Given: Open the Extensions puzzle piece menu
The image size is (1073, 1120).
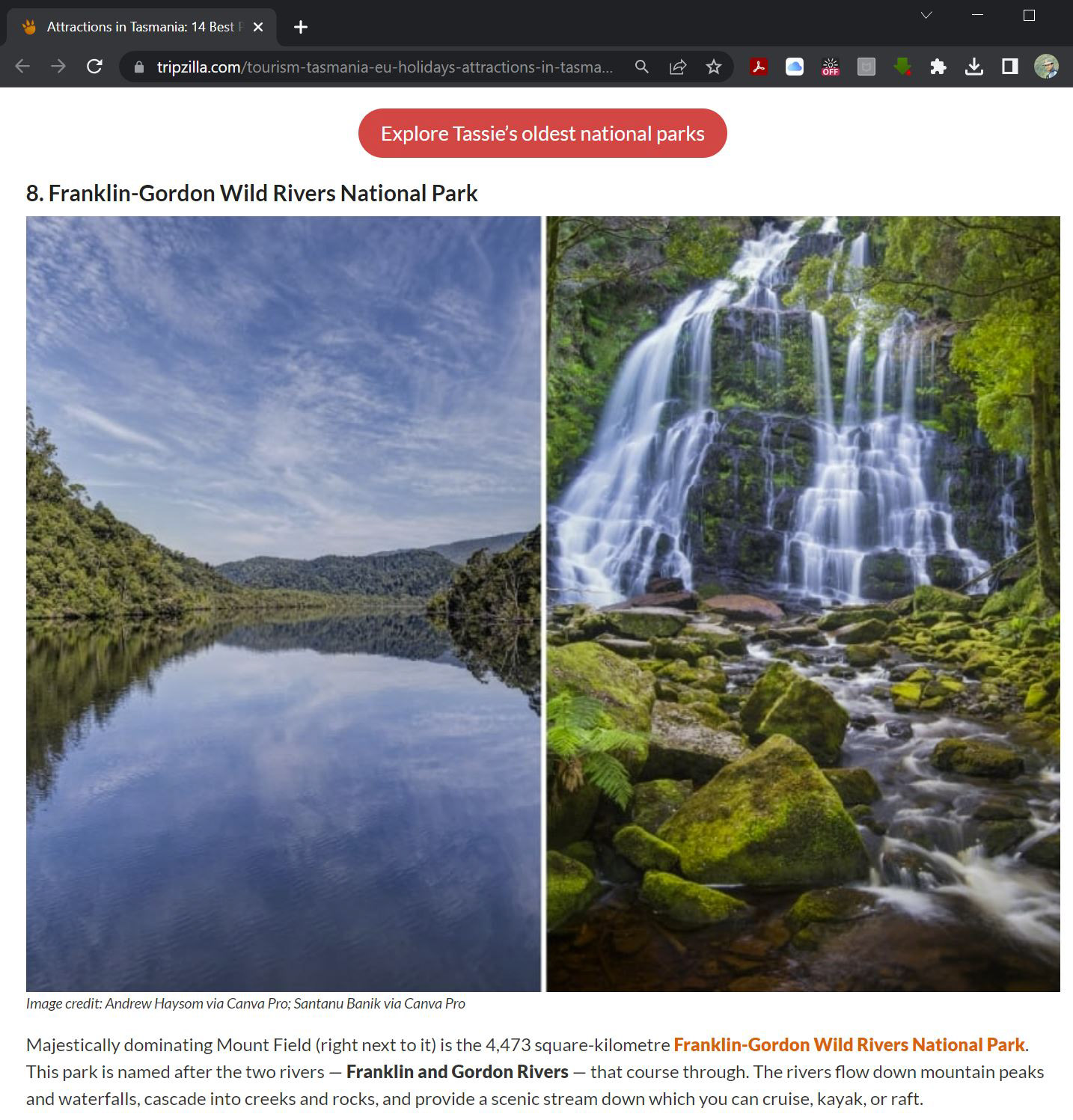Looking at the screenshot, I should tap(938, 67).
